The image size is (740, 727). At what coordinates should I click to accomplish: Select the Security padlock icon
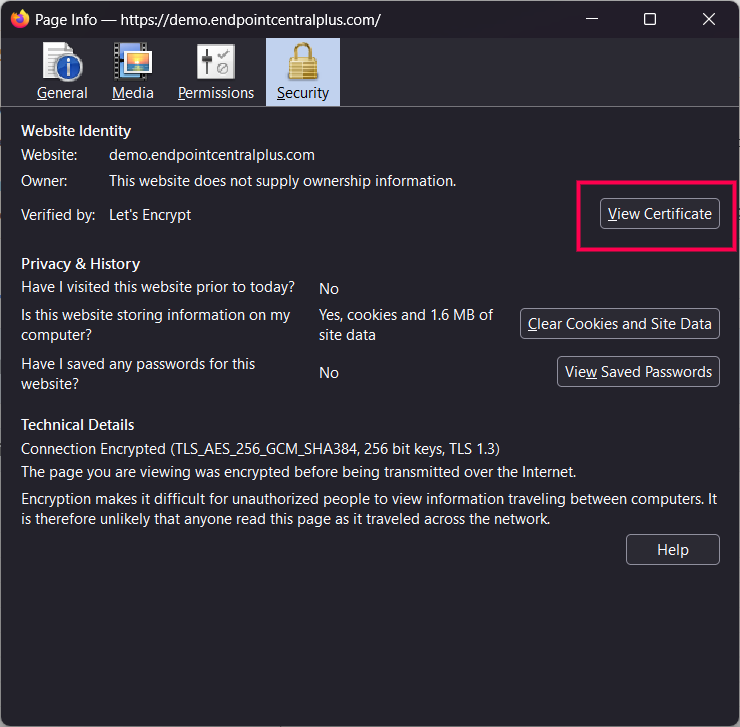click(x=303, y=61)
